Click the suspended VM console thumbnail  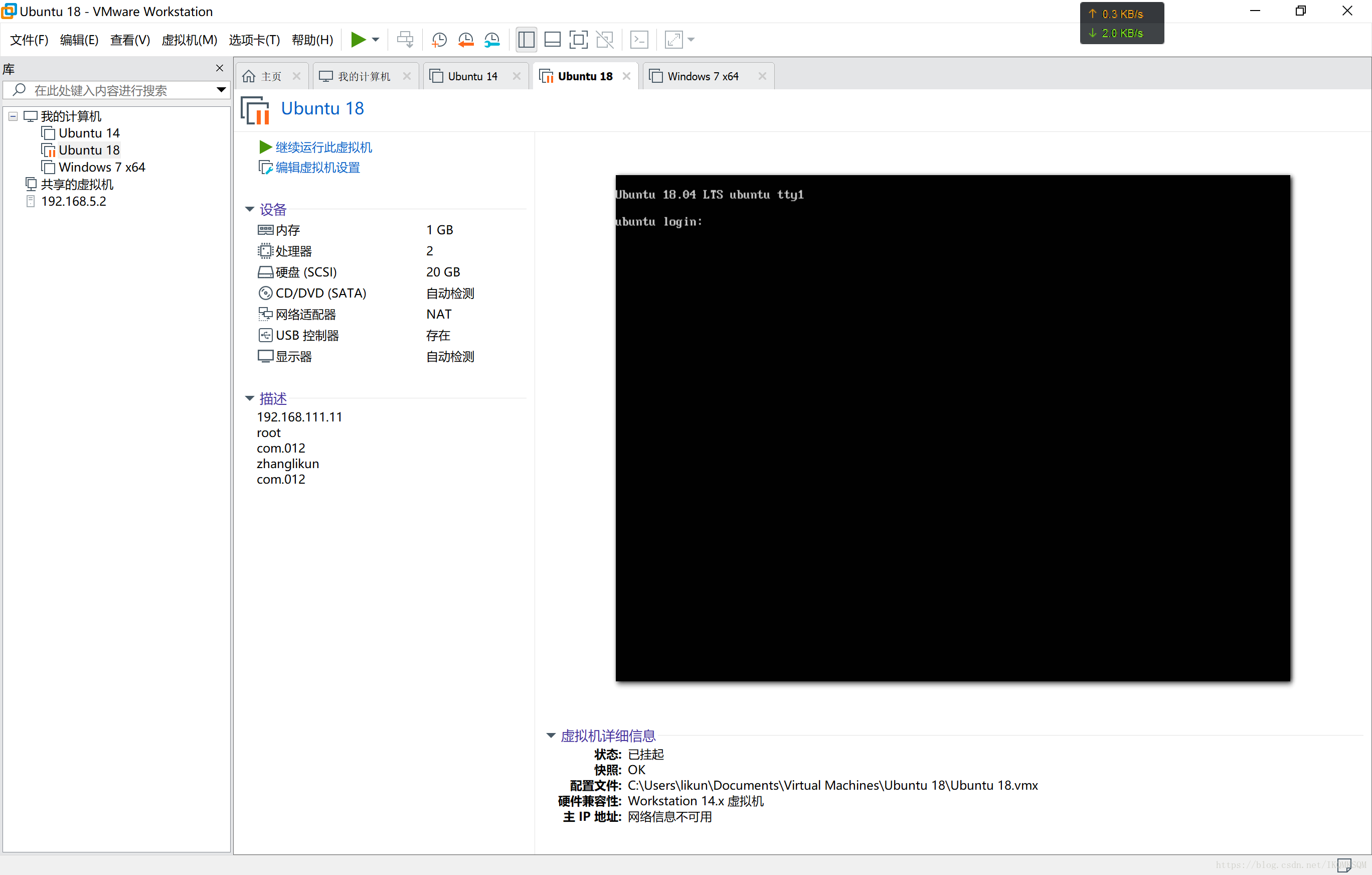(x=953, y=427)
